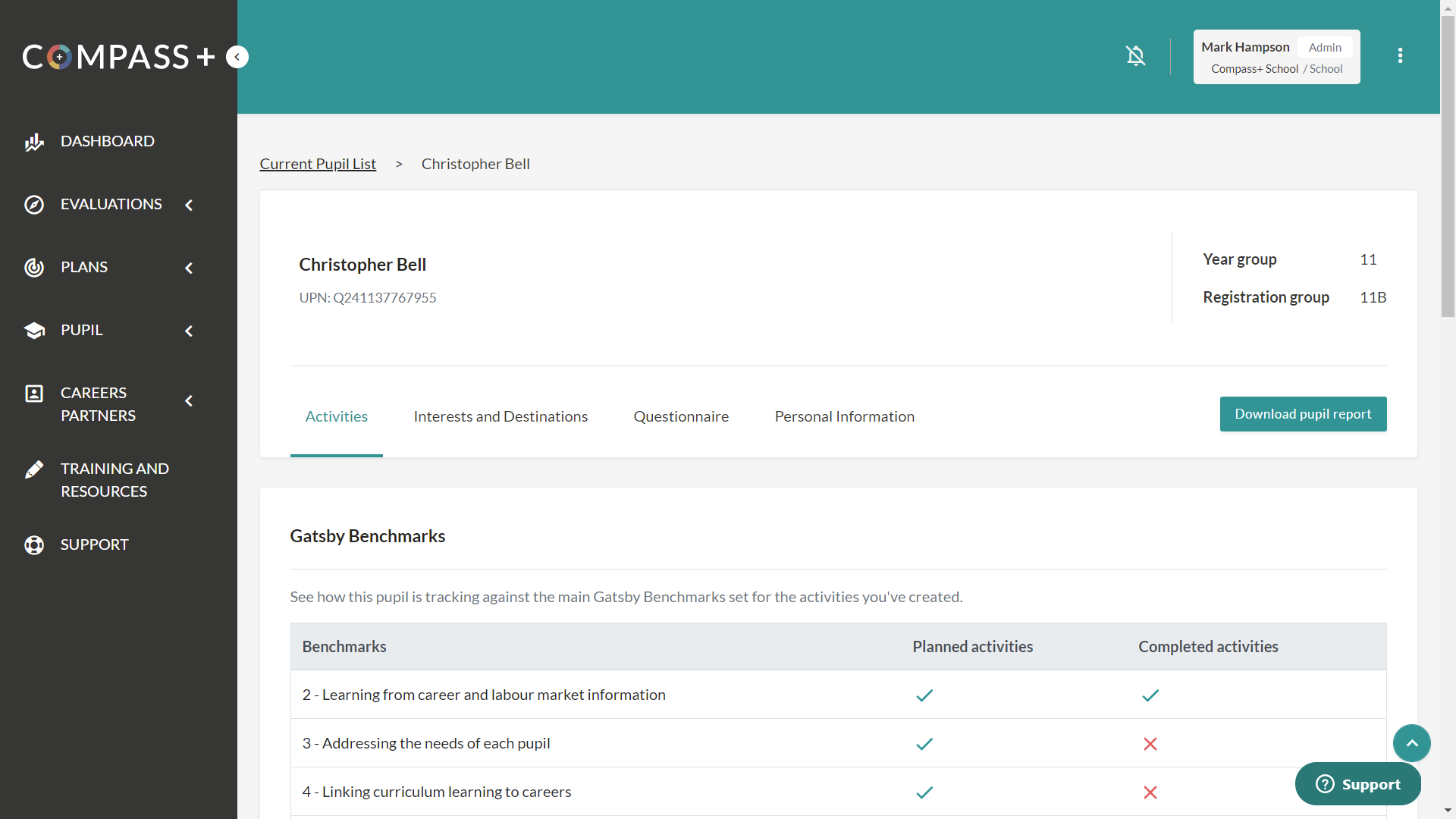Image resolution: width=1456 pixels, height=819 pixels.
Task: Click the Careers Partners badge icon
Action: pyautogui.click(x=34, y=394)
